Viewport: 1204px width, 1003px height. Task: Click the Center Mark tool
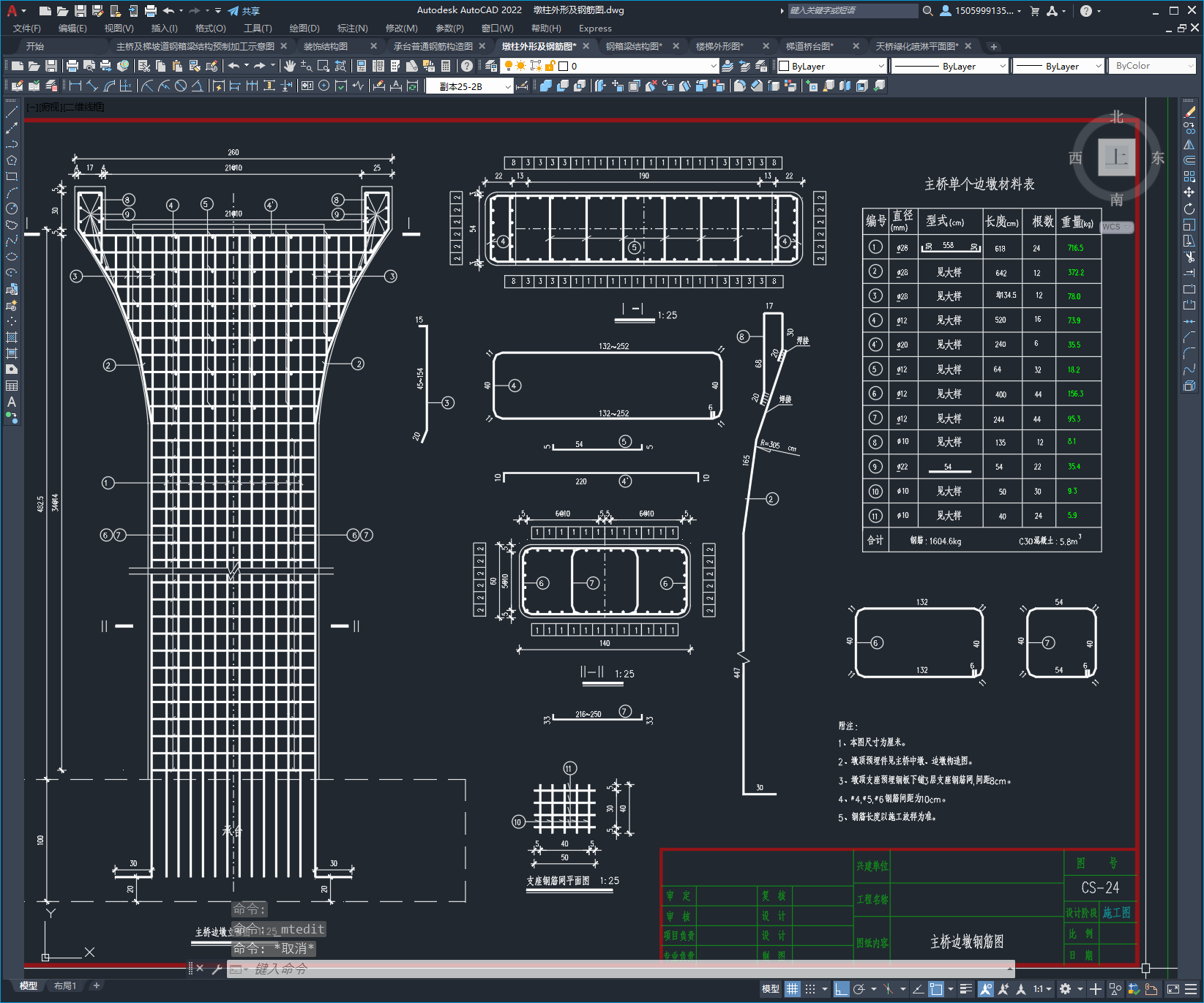[324, 86]
